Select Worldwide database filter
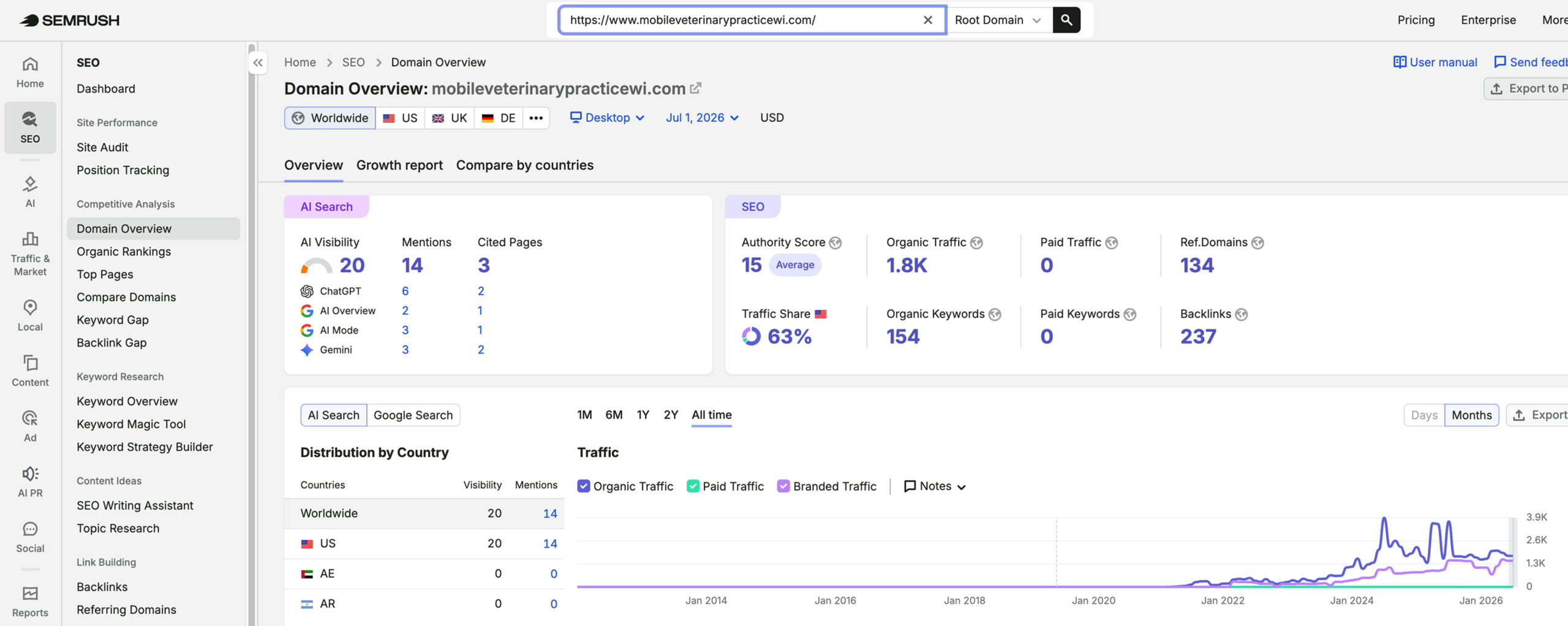 [330, 118]
